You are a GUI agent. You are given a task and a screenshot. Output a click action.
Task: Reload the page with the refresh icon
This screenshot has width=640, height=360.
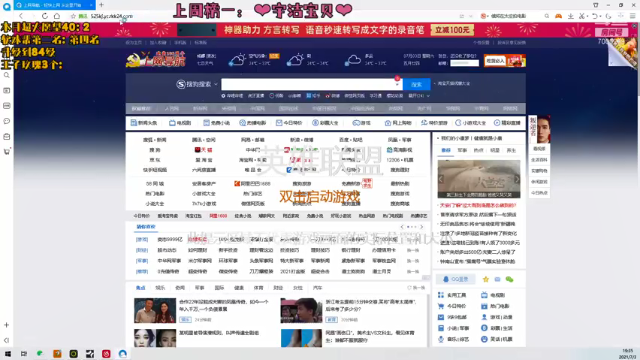(x=45, y=16)
